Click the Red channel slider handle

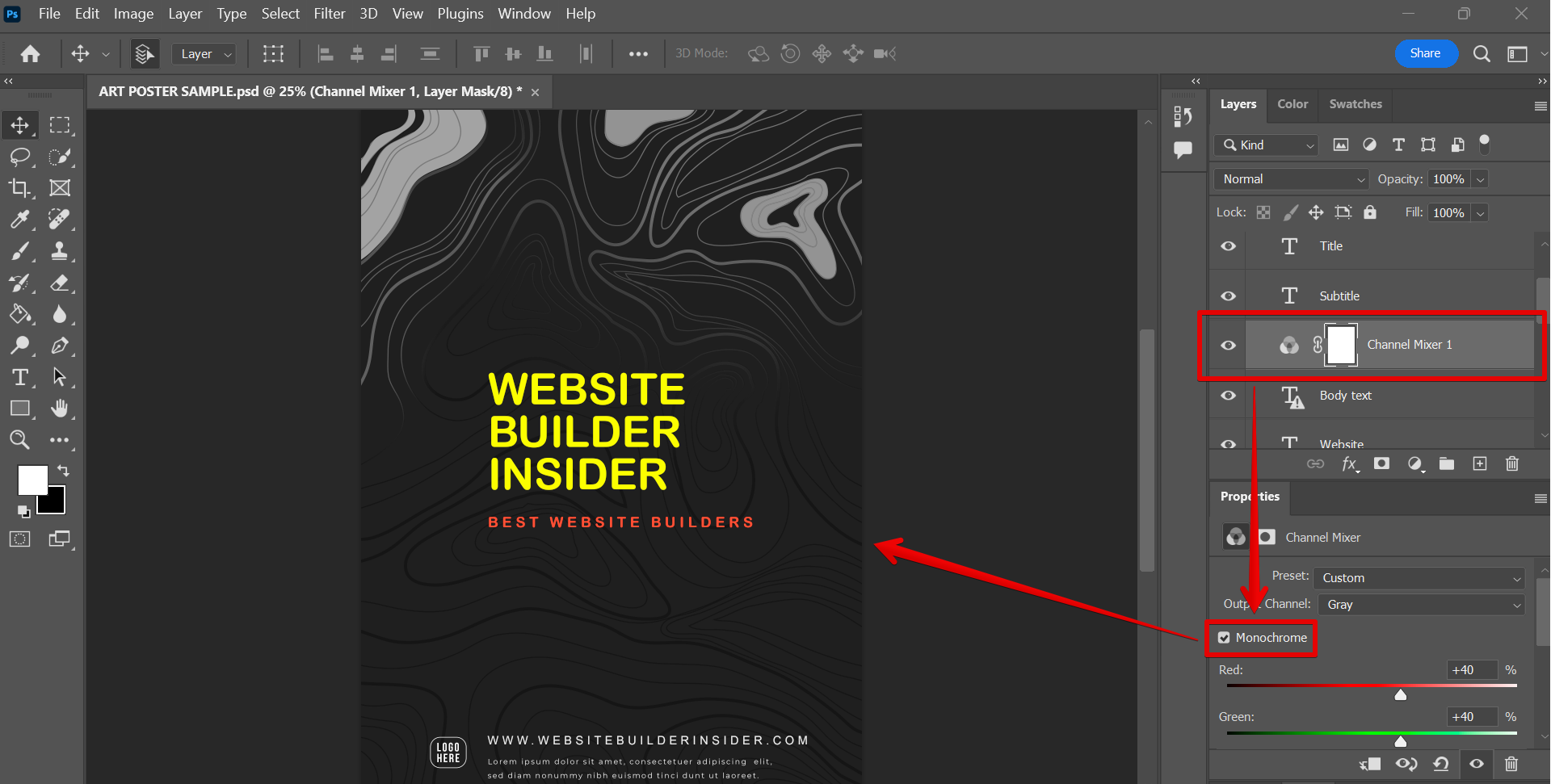(x=1401, y=695)
